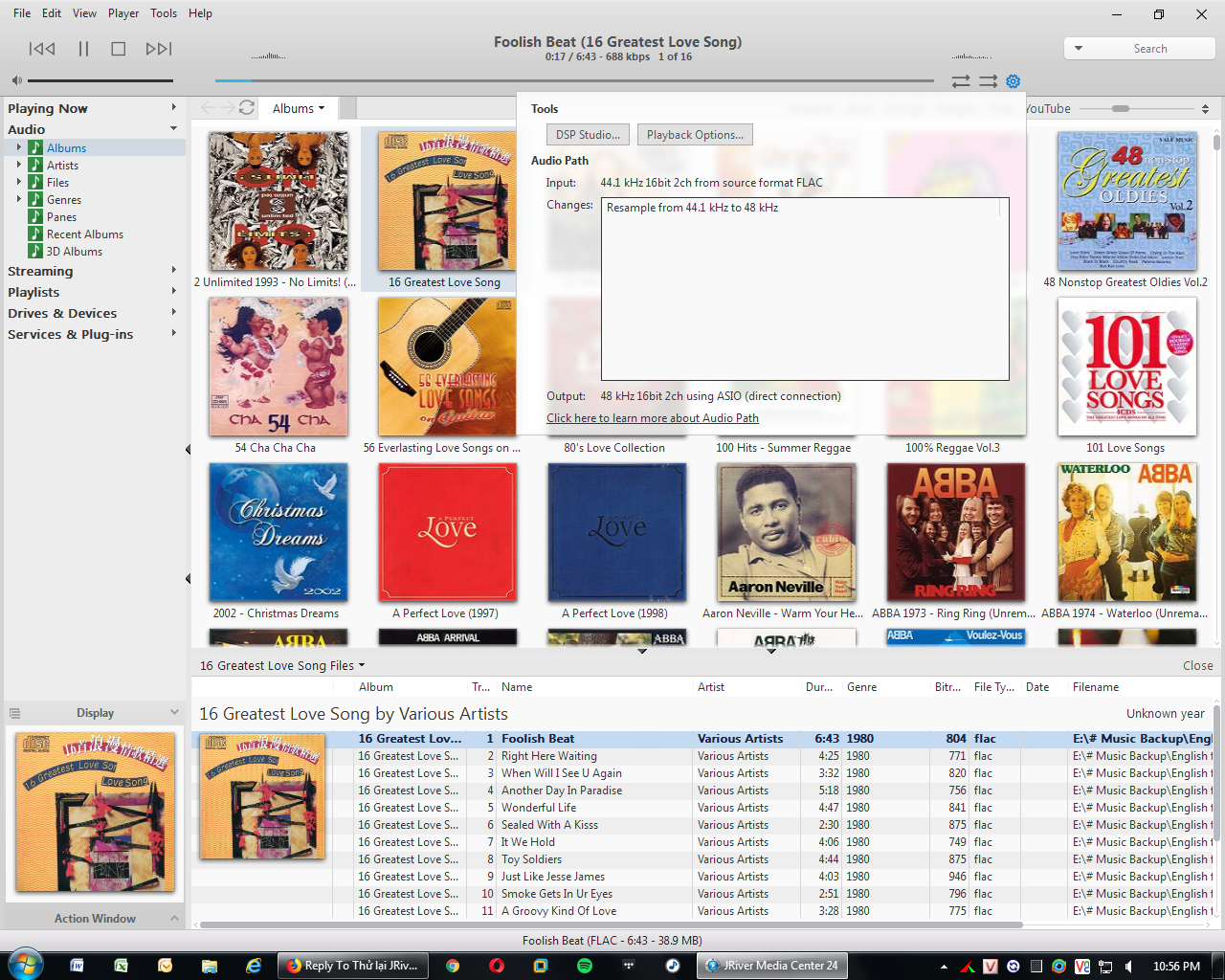Open the Audio Path learn more link

click(653, 418)
